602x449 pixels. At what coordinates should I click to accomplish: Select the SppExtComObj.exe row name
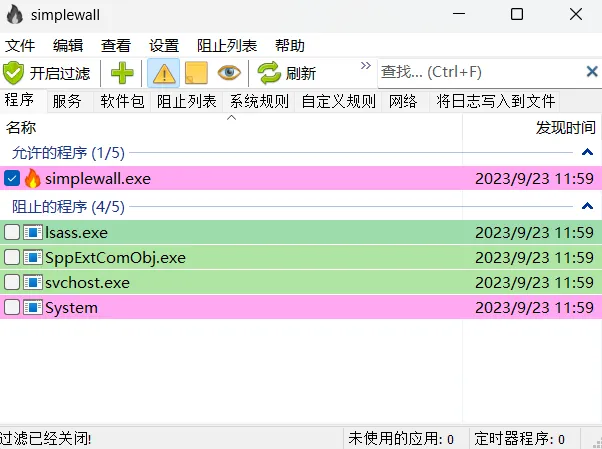coord(115,258)
